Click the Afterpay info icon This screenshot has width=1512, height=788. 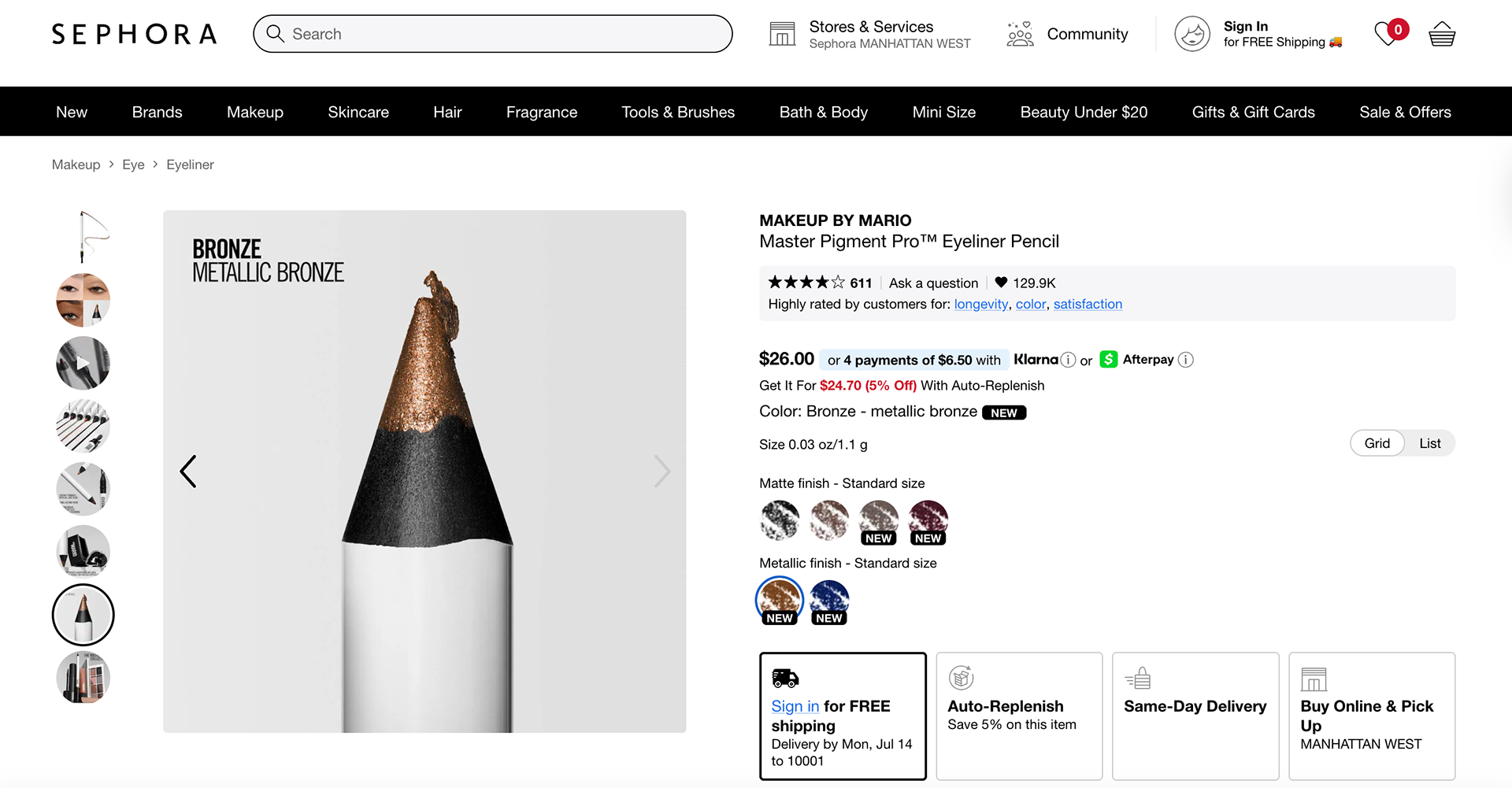1186,360
